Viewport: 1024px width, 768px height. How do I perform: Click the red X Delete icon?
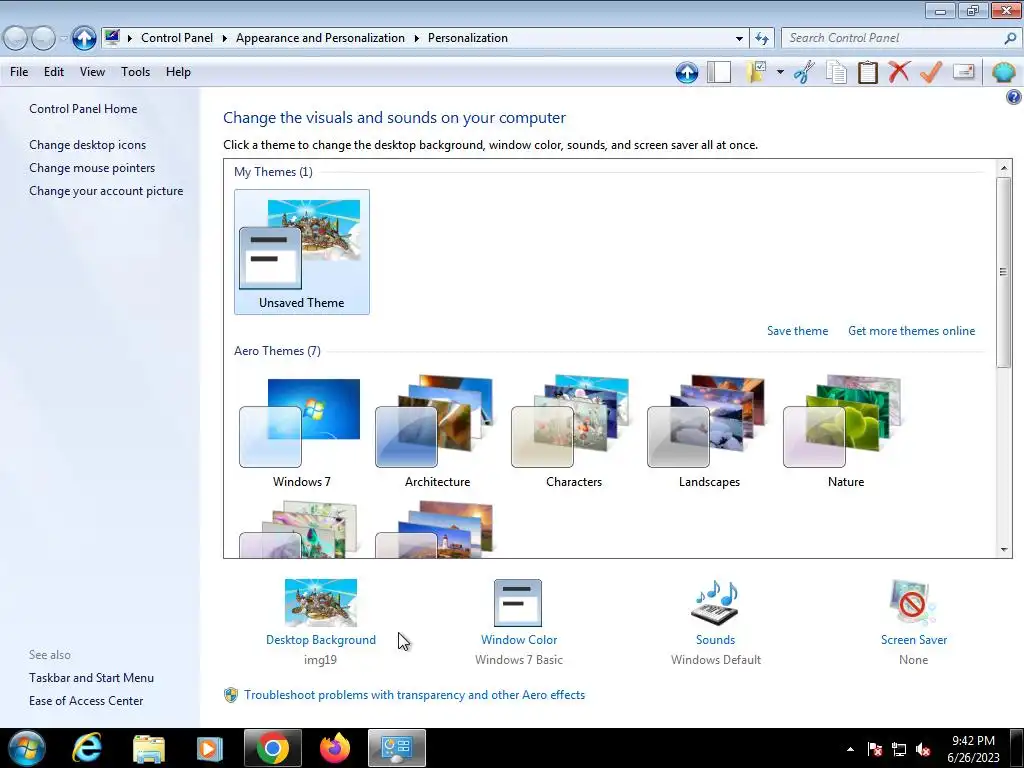click(x=899, y=72)
